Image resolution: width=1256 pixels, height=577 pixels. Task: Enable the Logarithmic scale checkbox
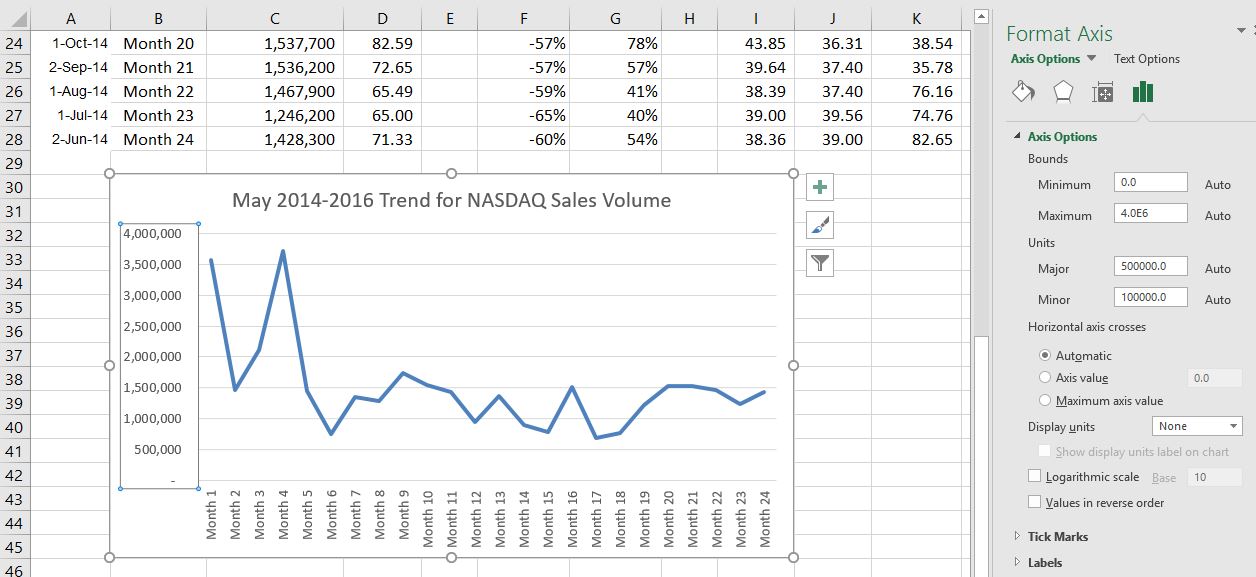click(1035, 477)
